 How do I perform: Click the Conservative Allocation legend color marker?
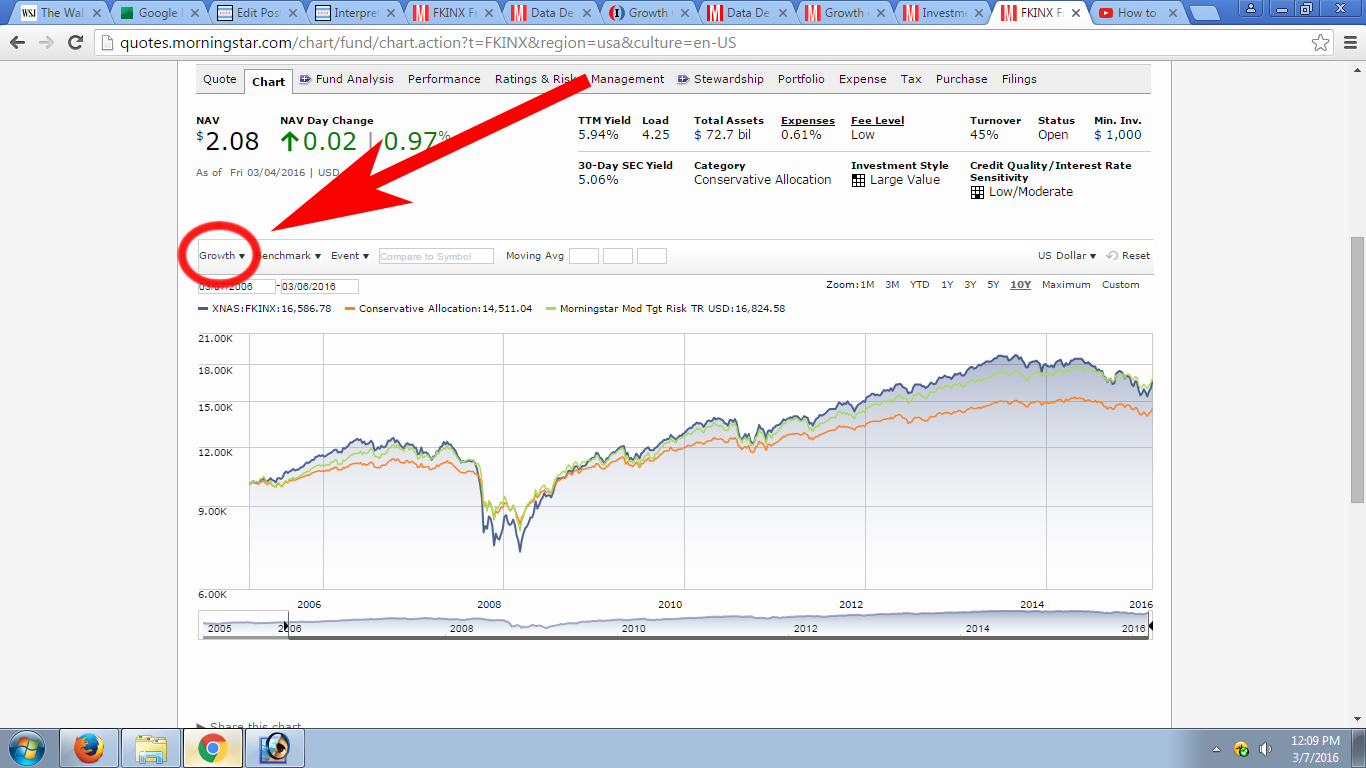[350, 309]
